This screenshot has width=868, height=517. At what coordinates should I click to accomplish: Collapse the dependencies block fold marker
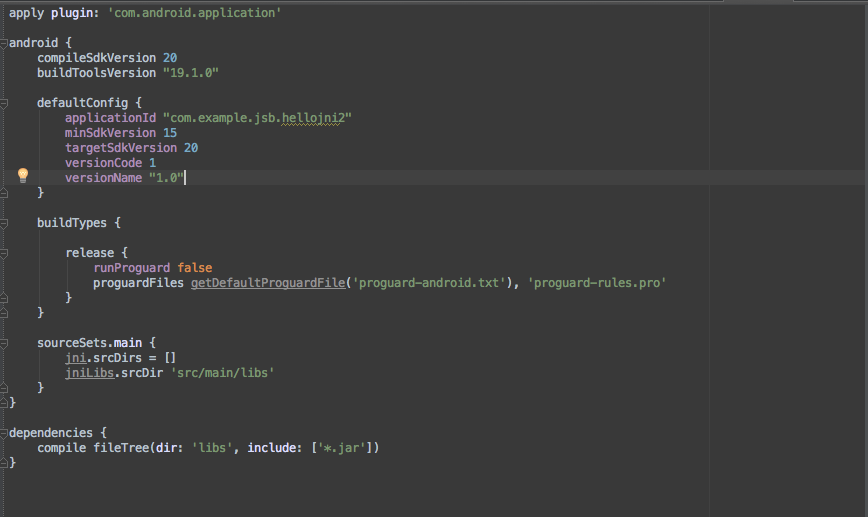click(x=3, y=433)
